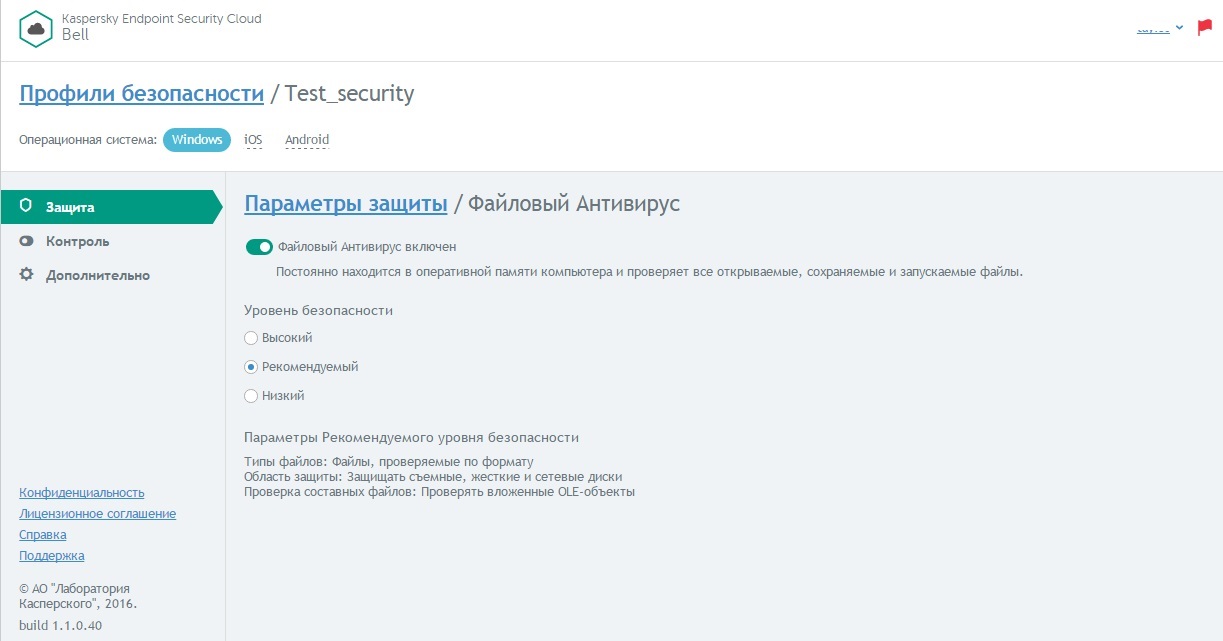This screenshot has height=641, width=1223.
Task: Click the Kaspersky cloud logo icon
Action: point(37,28)
